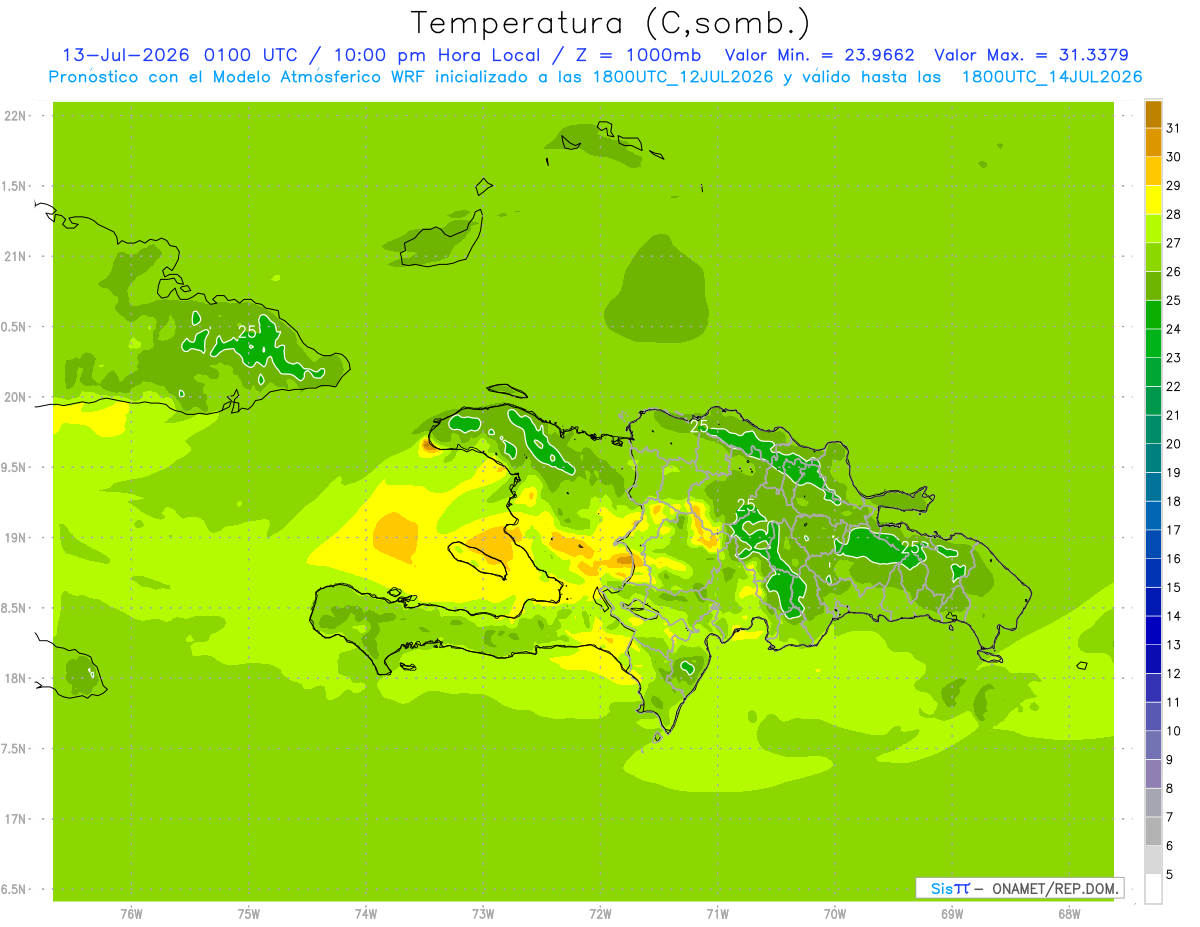Select the color swatch between 25 and 26
1200x927 pixels.
click(1153, 286)
